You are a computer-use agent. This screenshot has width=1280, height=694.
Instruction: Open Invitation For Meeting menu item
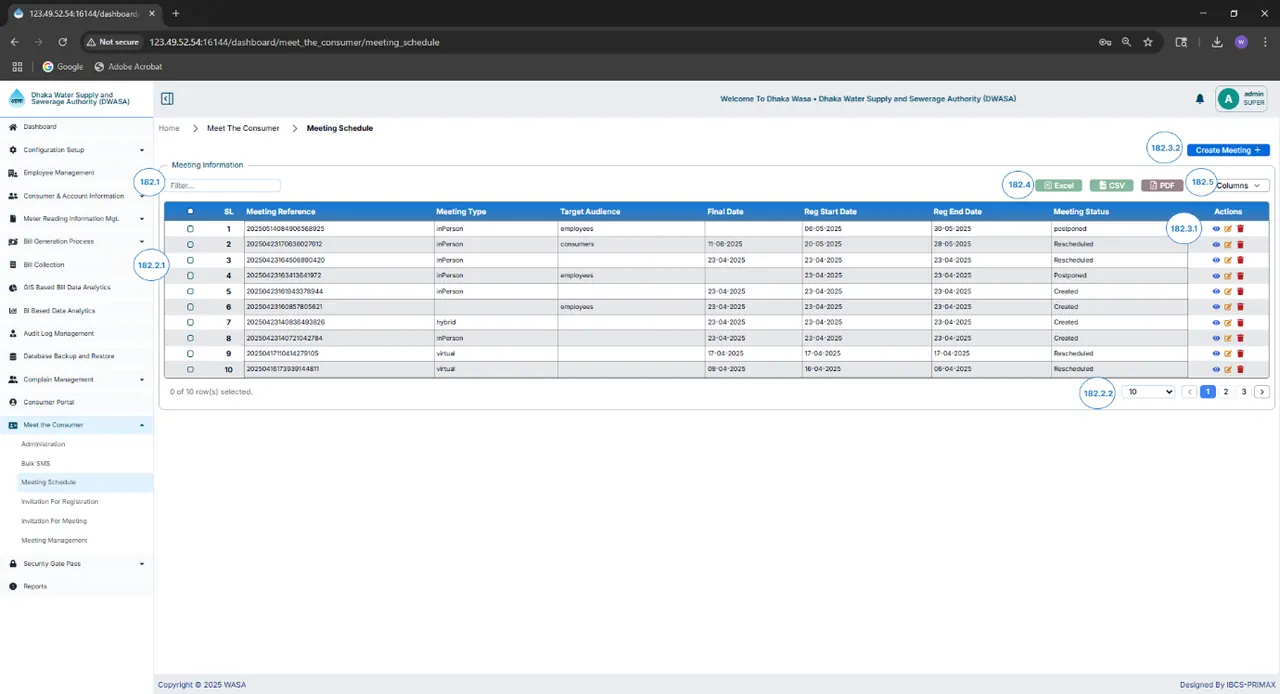coord(54,521)
